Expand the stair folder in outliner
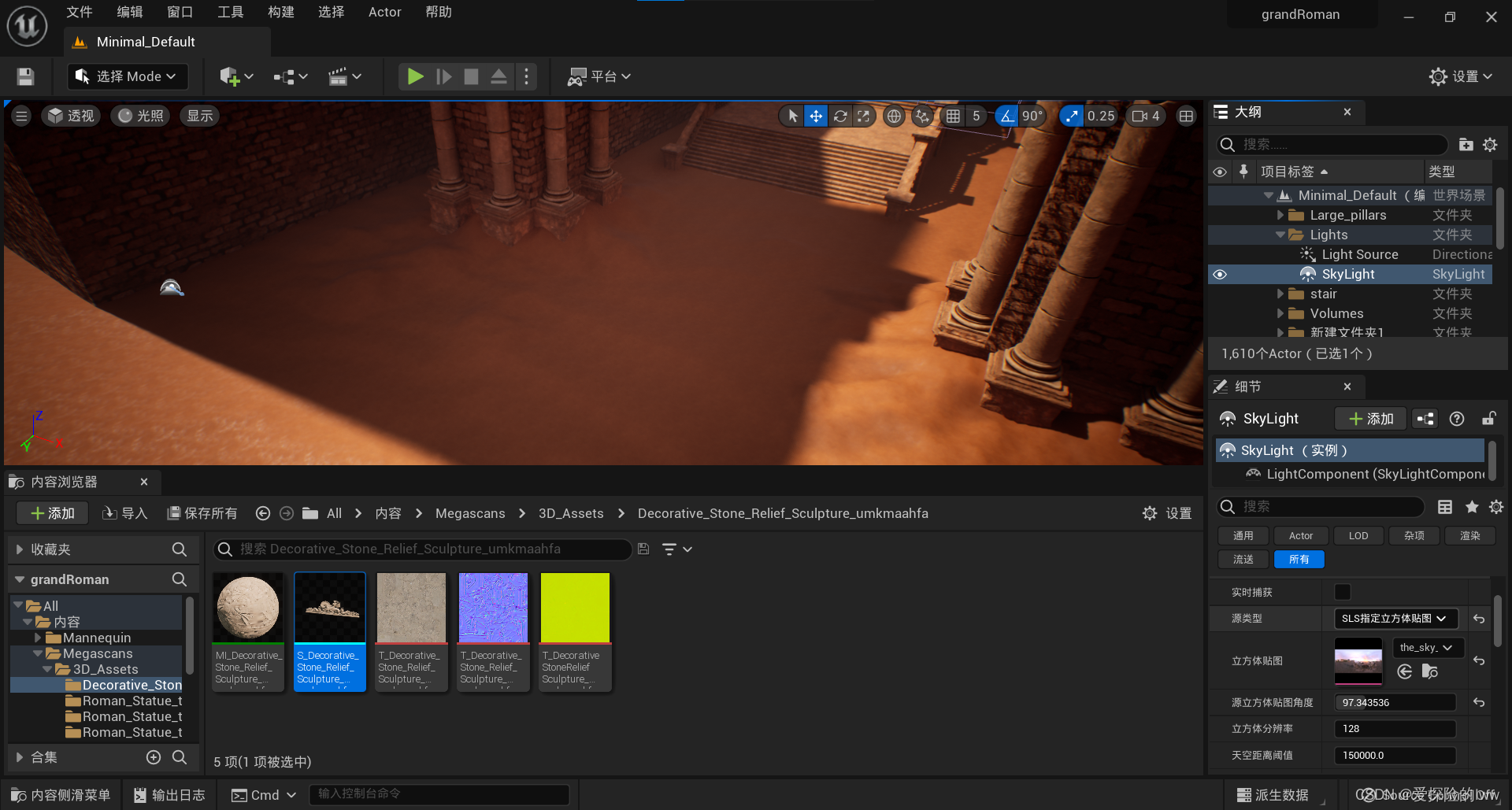The height and width of the screenshot is (810, 1512). tap(1280, 294)
